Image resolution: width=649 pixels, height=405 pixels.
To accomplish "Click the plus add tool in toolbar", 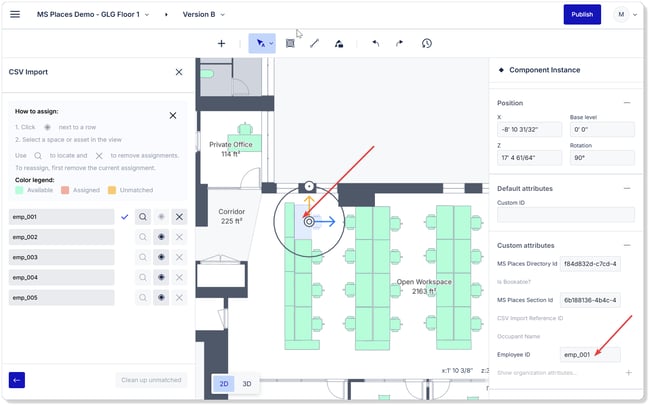I will [221, 44].
